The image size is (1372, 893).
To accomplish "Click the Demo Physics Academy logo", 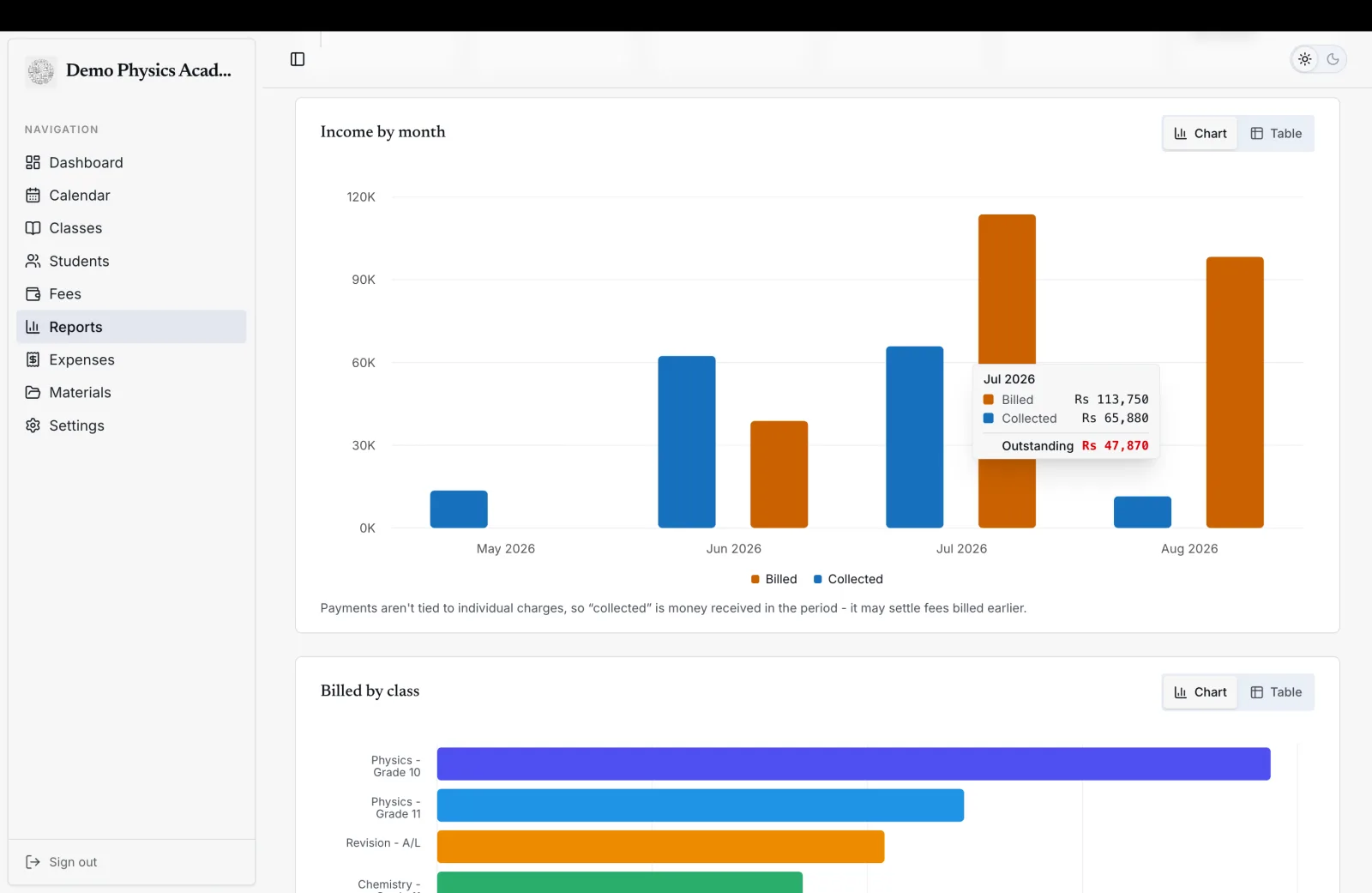I will coord(40,71).
